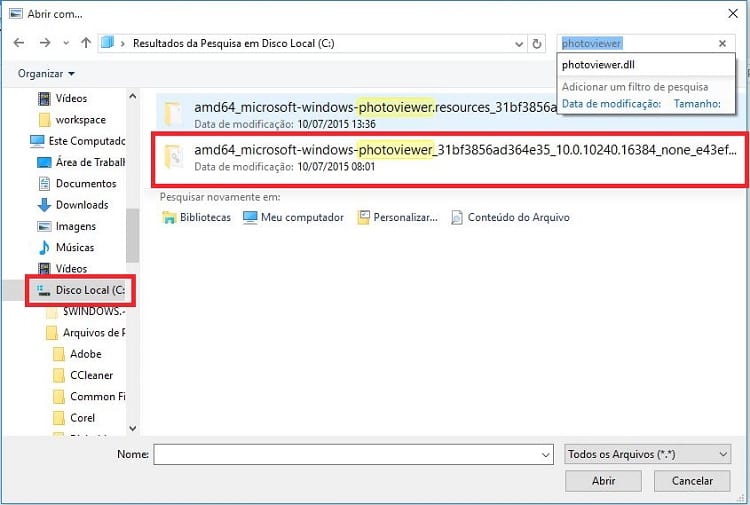Click the Conteúdo do Arquivo document icon

click(x=457, y=218)
